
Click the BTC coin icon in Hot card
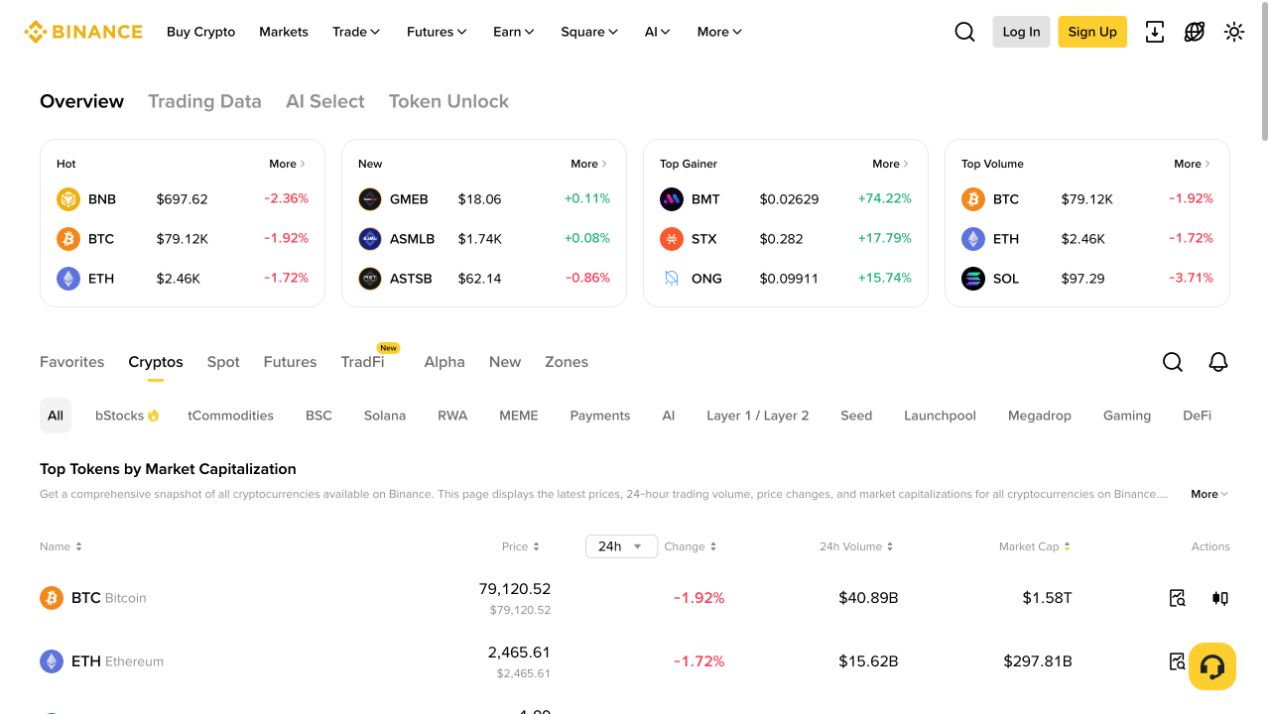pyautogui.click(x=68, y=239)
